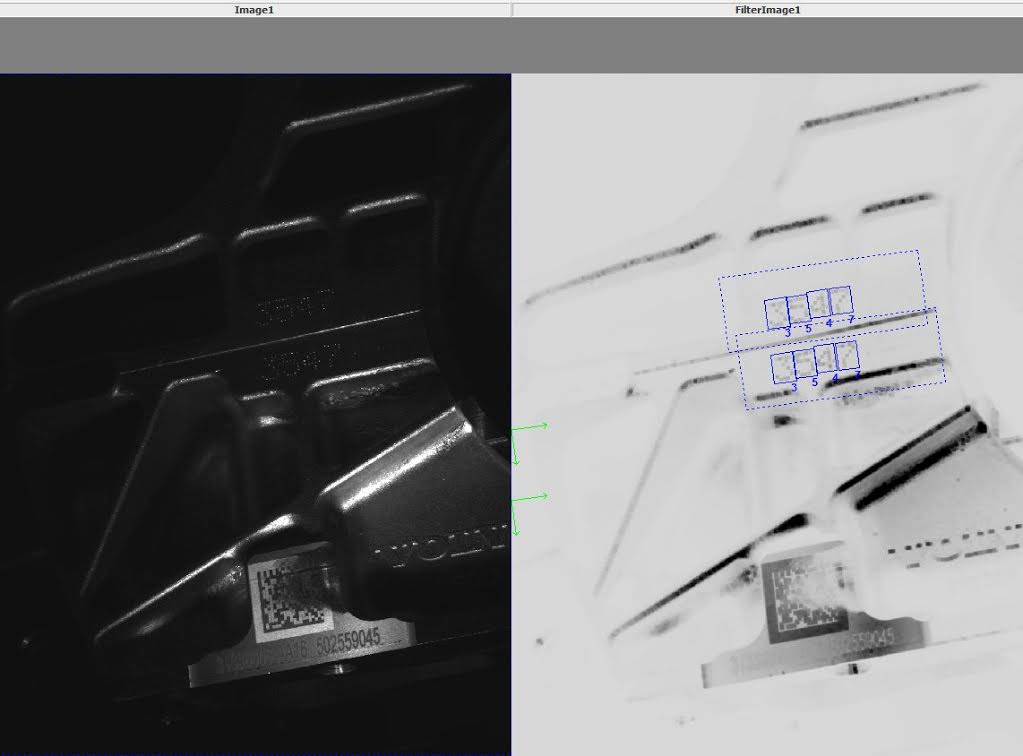Switch to the FilterImage1 tab header
Image resolution: width=1023 pixels, height=756 pixels.
[767, 9]
